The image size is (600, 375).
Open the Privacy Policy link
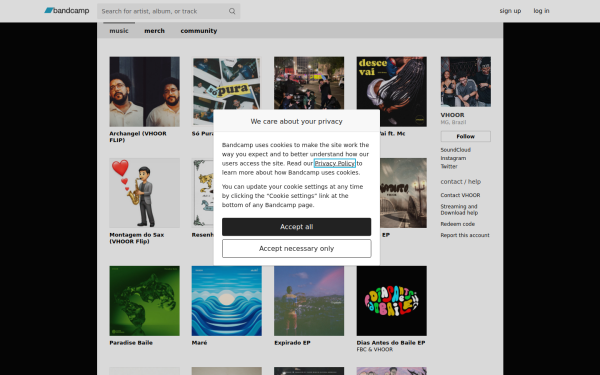334,163
